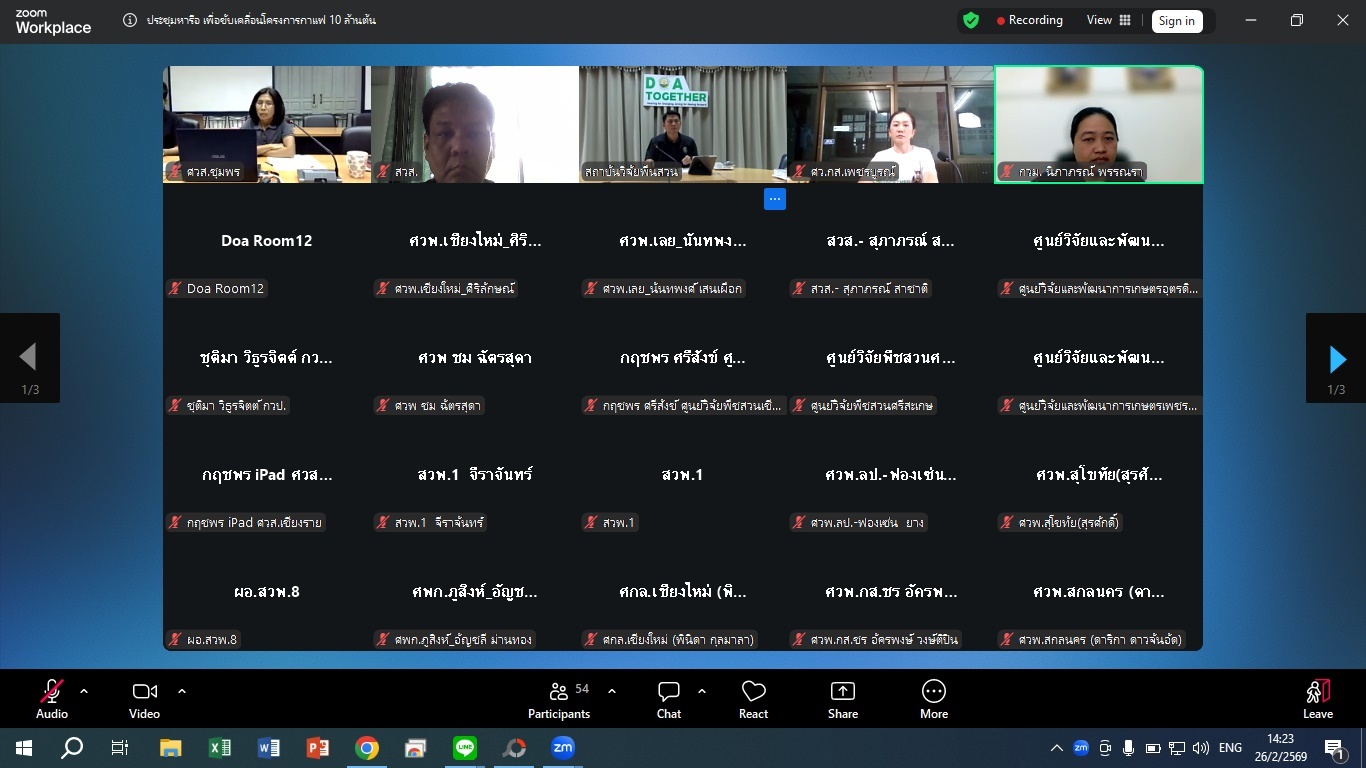This screenshot has height=768, width=1366.
Task: Click the green encryption shield icon
Action: pyautogui.click(x=970, y=20)
